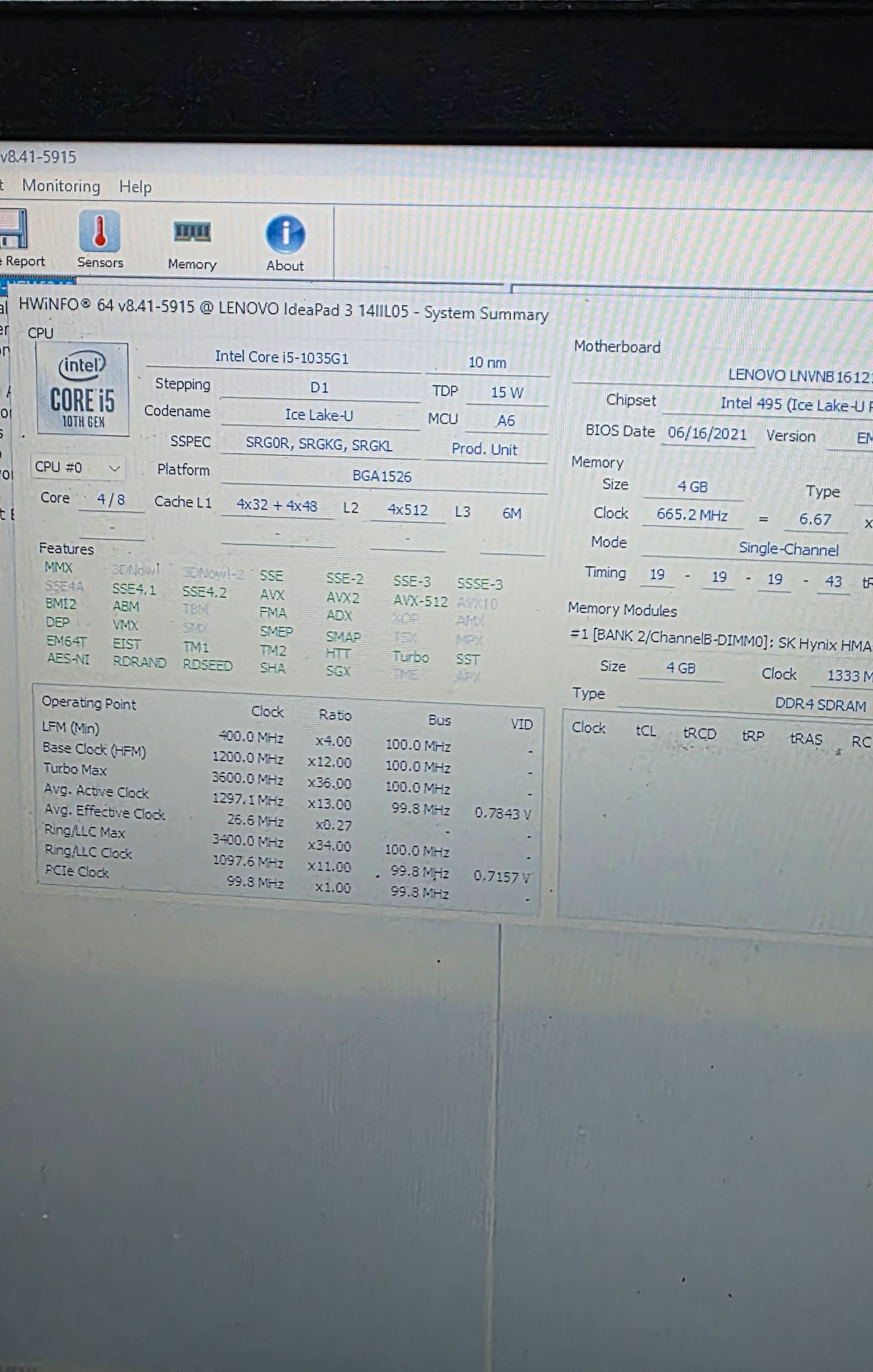Expand the CPU #0 selector dropdown
The height and width of the screenshot is (1372, 873).
tap(77, 468)
